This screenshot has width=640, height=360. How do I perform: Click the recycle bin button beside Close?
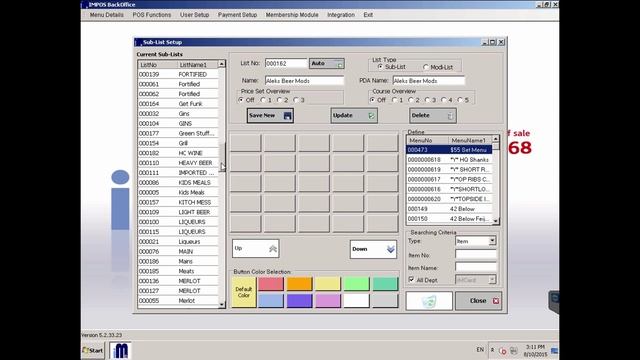pos(429,301)
